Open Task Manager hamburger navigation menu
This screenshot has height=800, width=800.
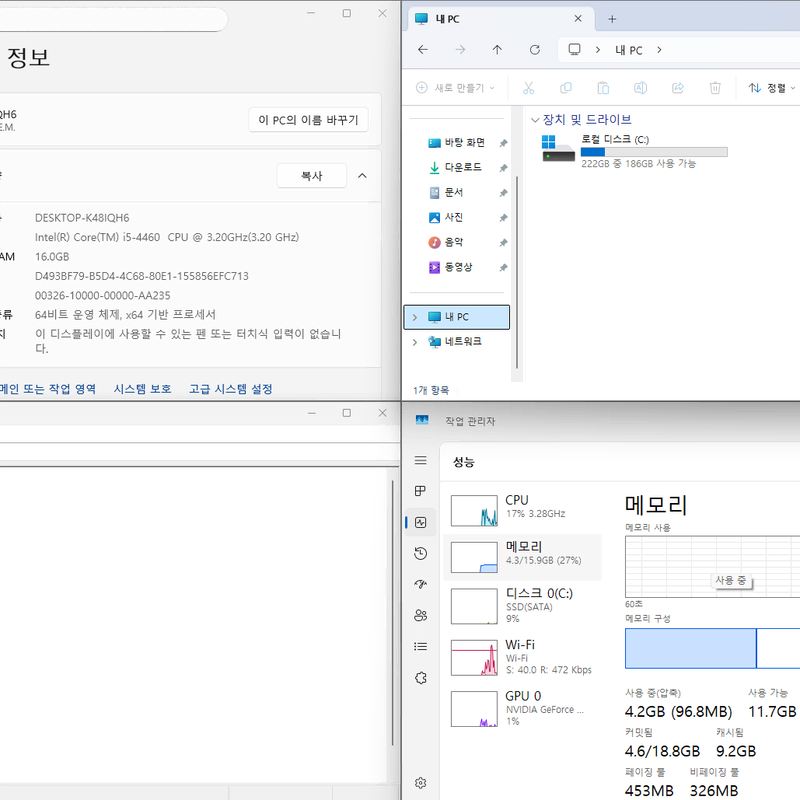420,461
